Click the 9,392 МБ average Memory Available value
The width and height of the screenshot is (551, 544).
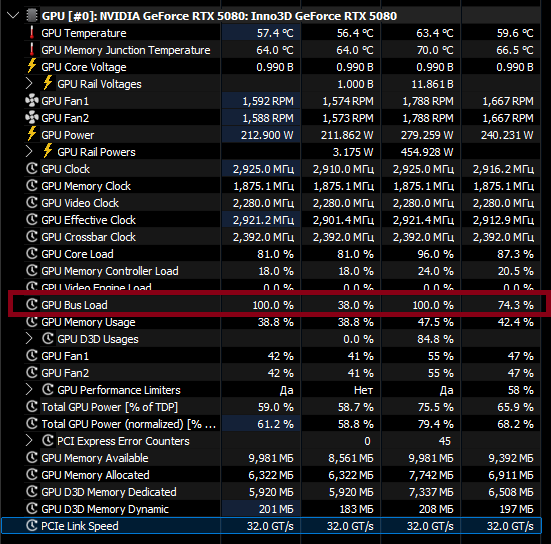(511, 458)
